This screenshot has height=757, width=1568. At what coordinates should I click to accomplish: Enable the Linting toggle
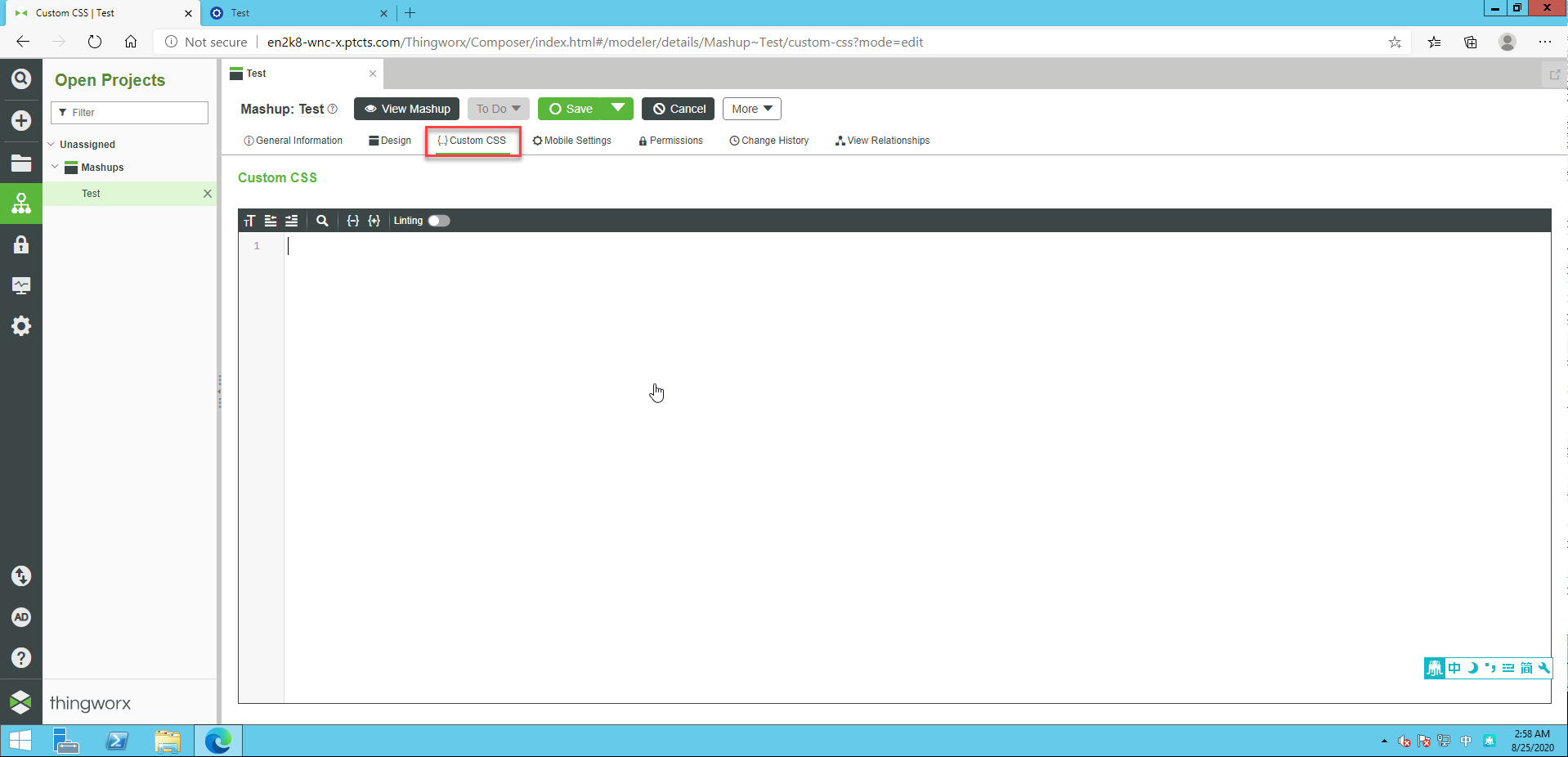click(438, 221)
